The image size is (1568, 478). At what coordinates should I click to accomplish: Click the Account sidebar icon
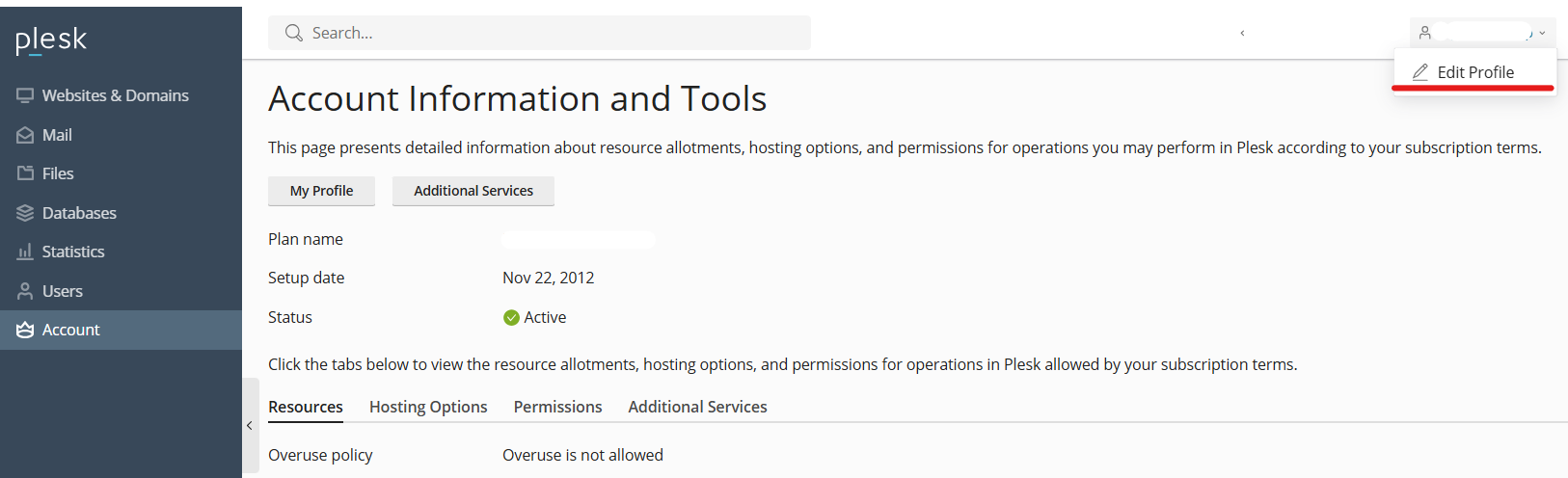click(25, 330)
